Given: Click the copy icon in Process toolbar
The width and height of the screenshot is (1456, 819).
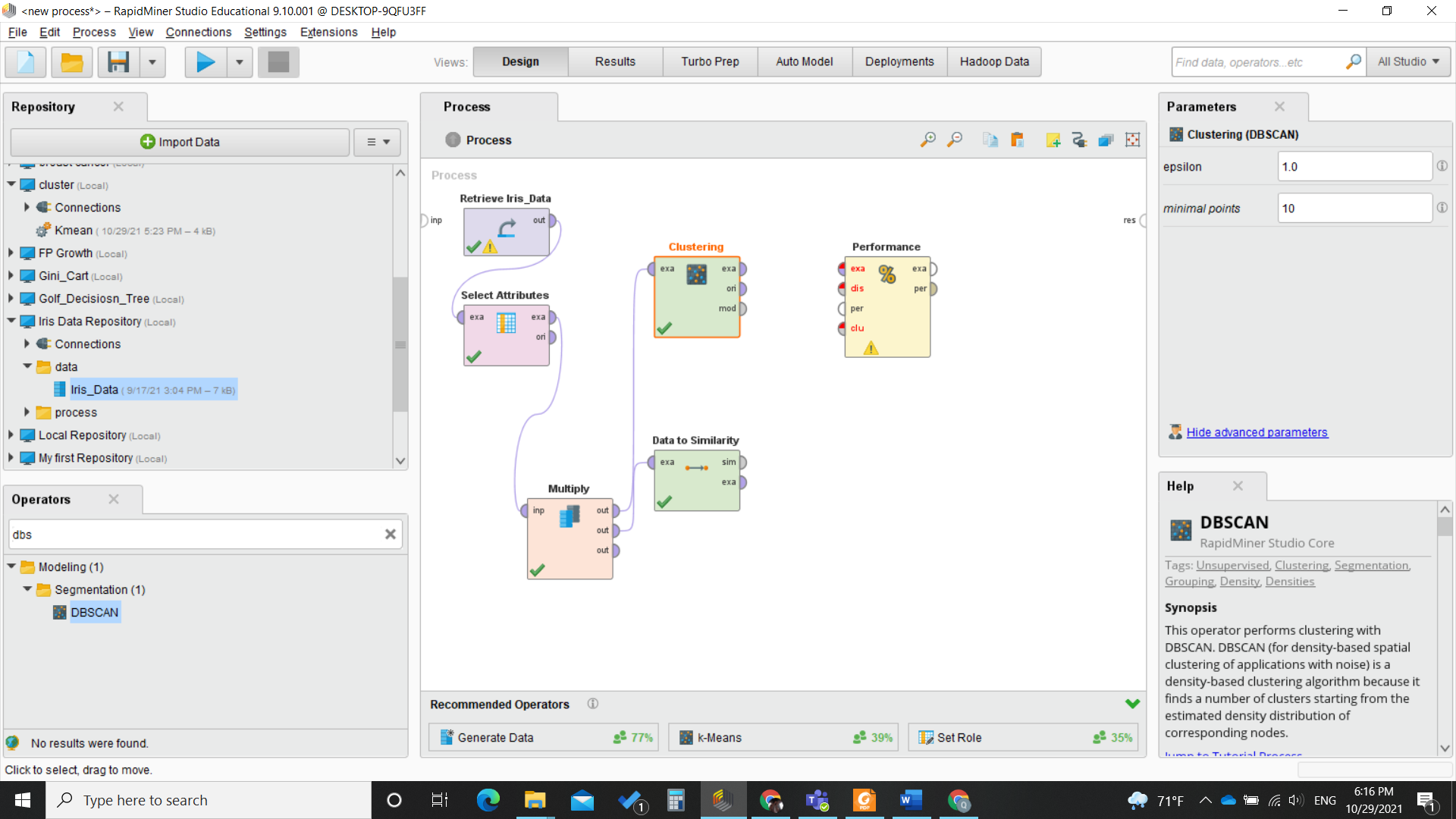Looking at the screenshot, I should pyautogui.click(x=990, y=140).
